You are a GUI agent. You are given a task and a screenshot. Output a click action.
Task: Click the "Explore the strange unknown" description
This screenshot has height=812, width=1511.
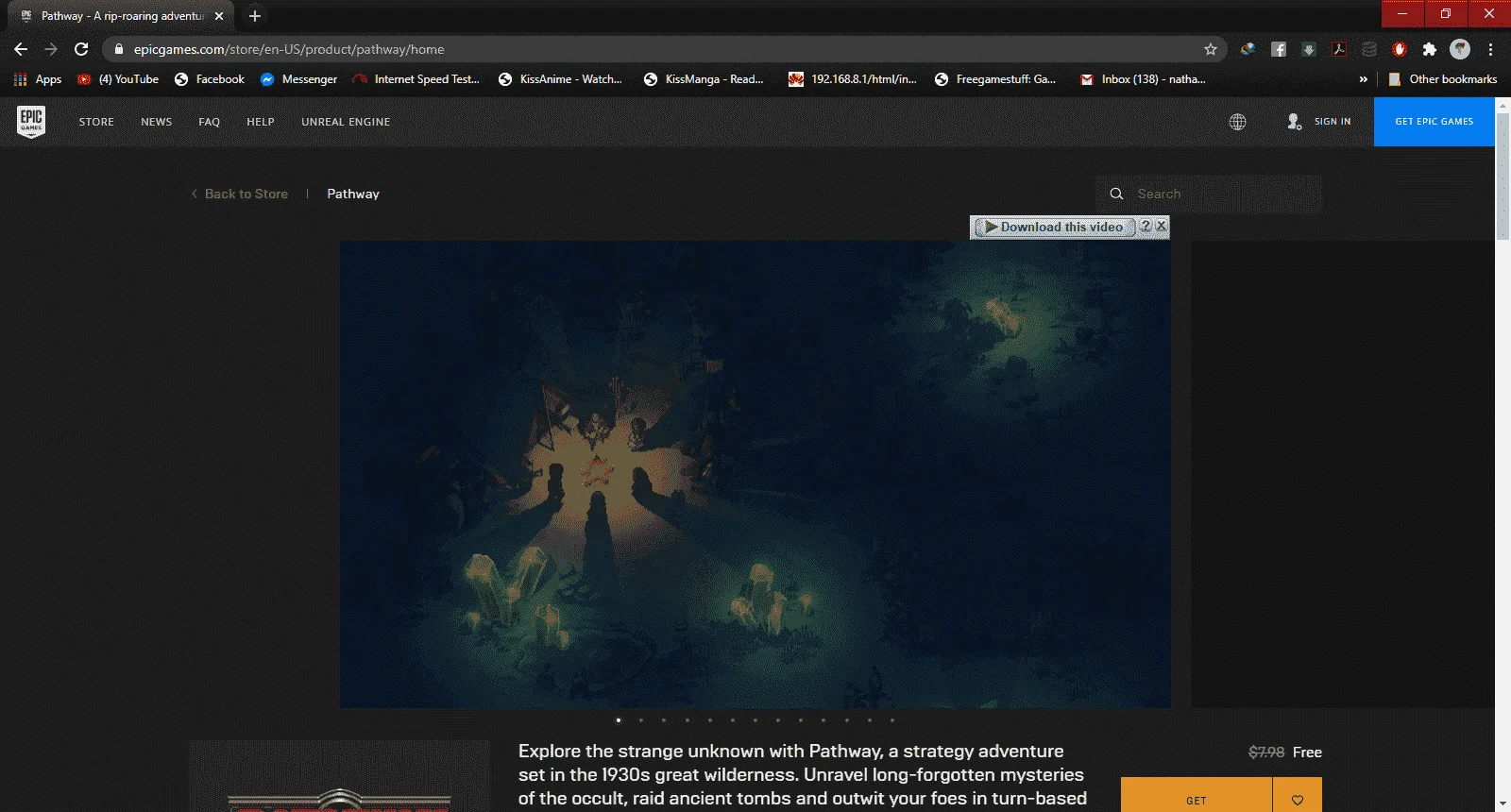pyautogui.click(x=803, y=775)
